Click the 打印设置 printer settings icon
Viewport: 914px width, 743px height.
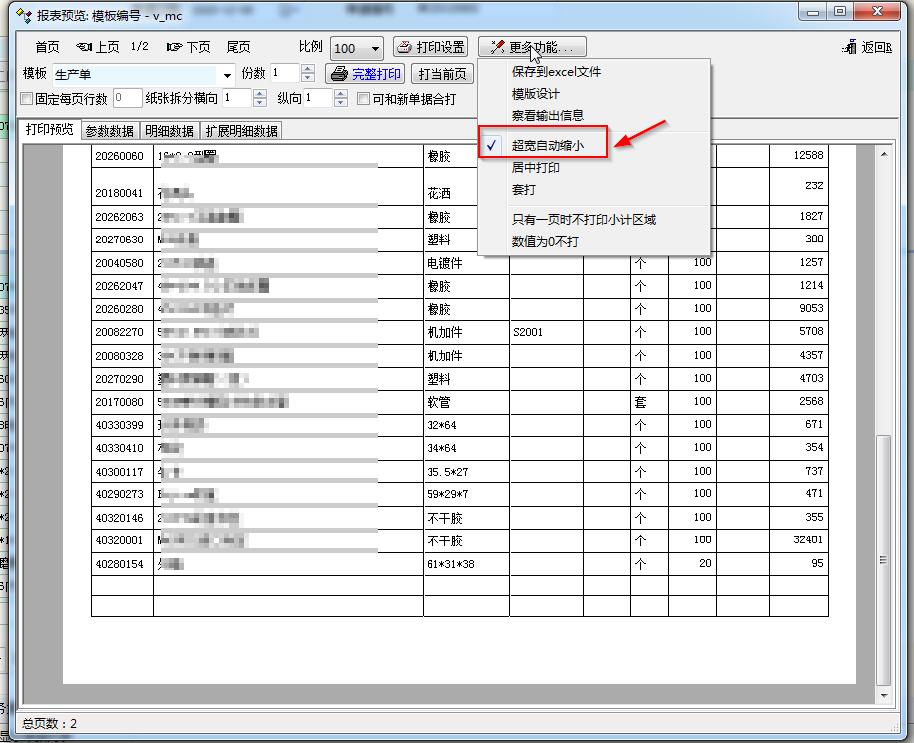(404, 47)
